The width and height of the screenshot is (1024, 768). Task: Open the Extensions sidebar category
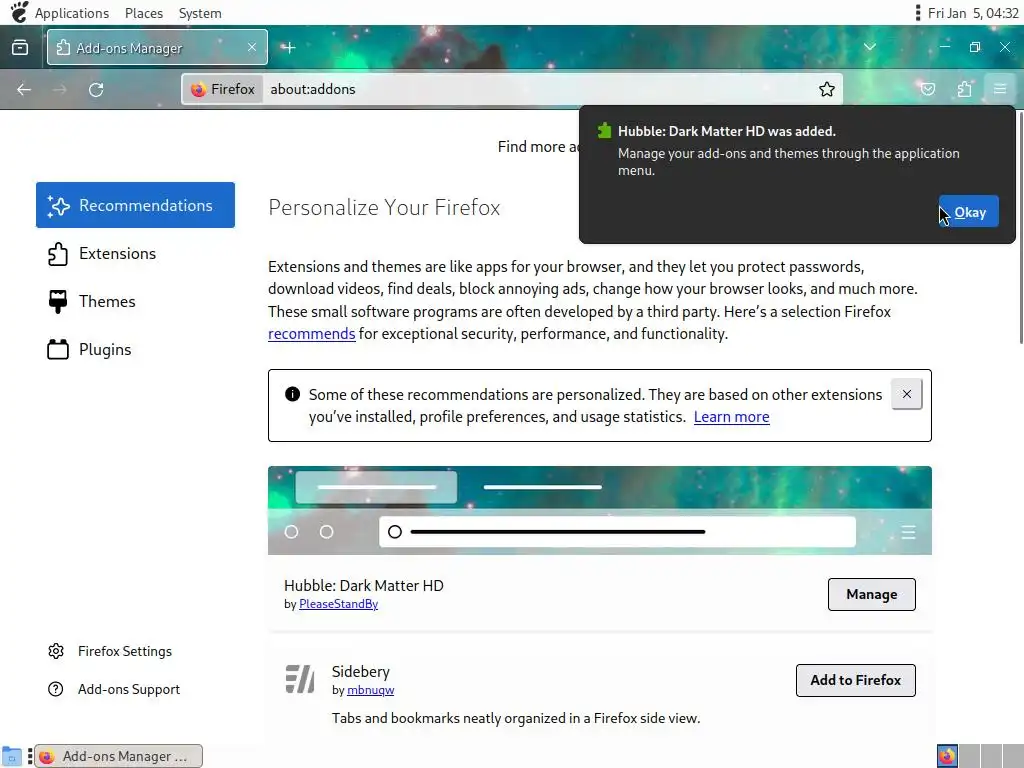coord(135,253)
